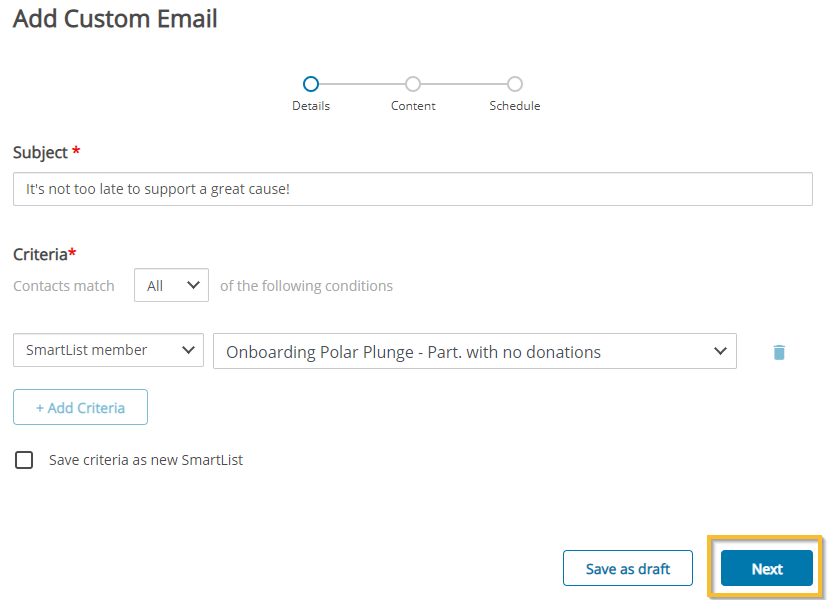
Task: Click the chevron arrow in the All dropdown
Action: [193, 285]
